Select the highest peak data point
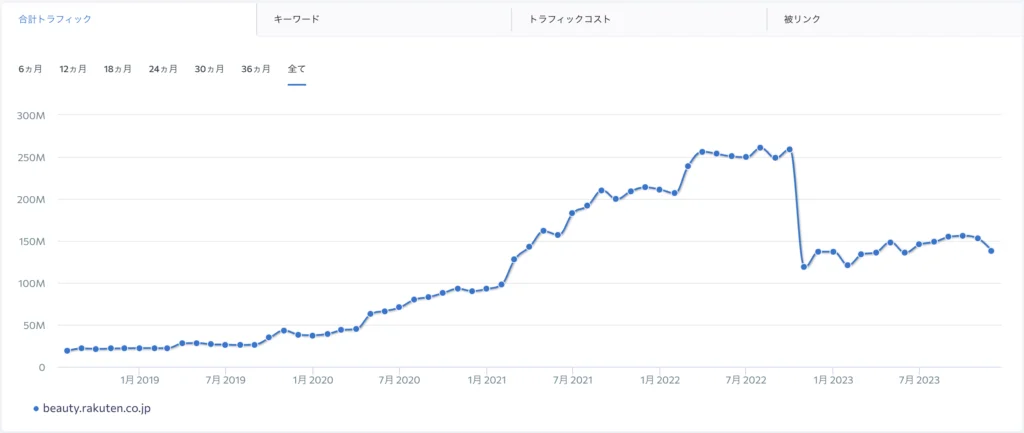 pyautogui.click(x=761, y=147)
